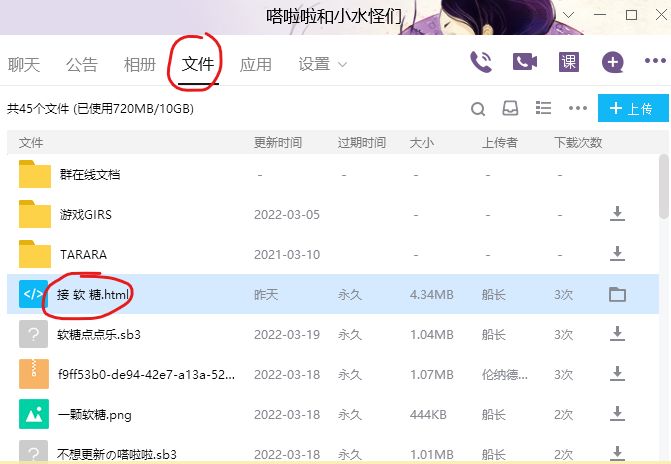This screenshot has height=464, width=671.
Task: Click the 群在线文档 folder icon
Action: (x=35, y=174)
